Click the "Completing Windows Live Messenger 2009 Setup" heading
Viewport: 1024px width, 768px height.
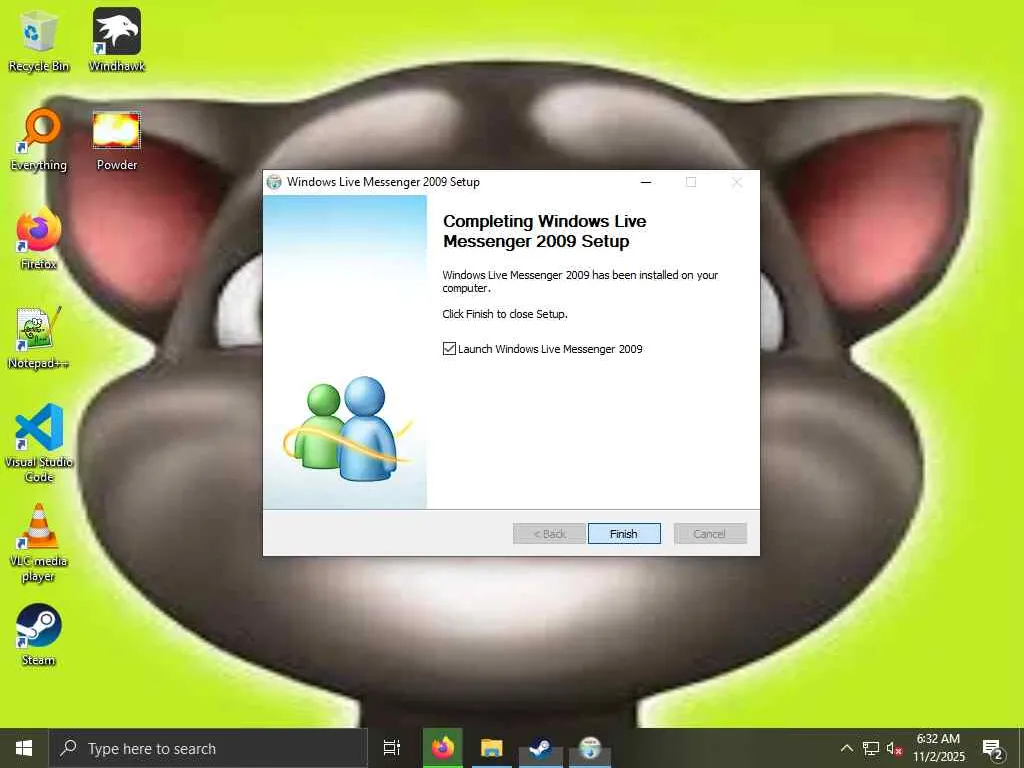(545, 231)
